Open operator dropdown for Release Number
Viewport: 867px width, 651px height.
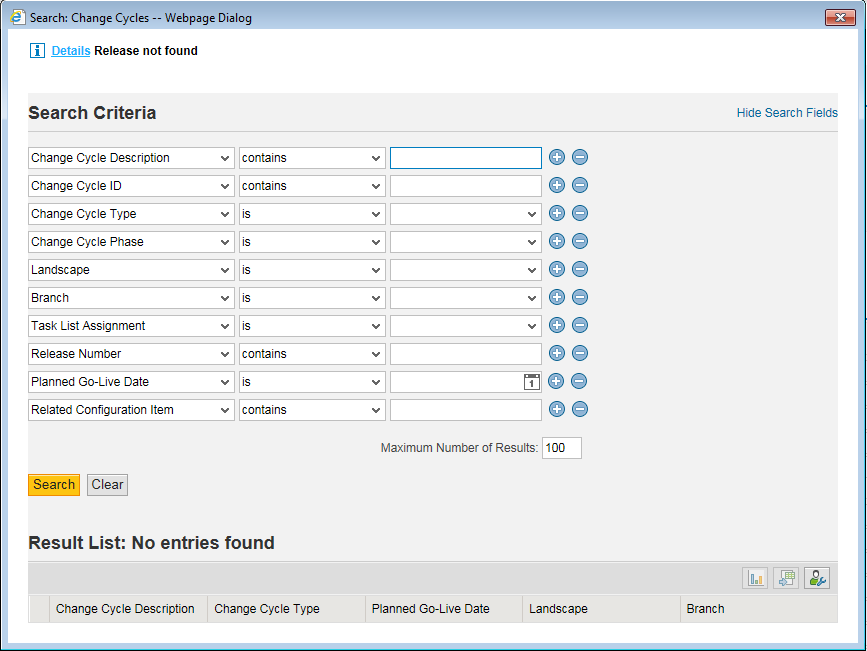pyautogui.click(x=312, y=354)
